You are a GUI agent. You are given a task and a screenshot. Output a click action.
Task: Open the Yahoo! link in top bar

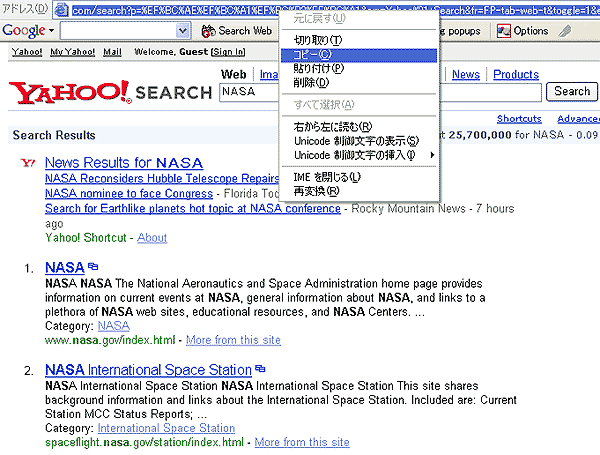point(27,52)
